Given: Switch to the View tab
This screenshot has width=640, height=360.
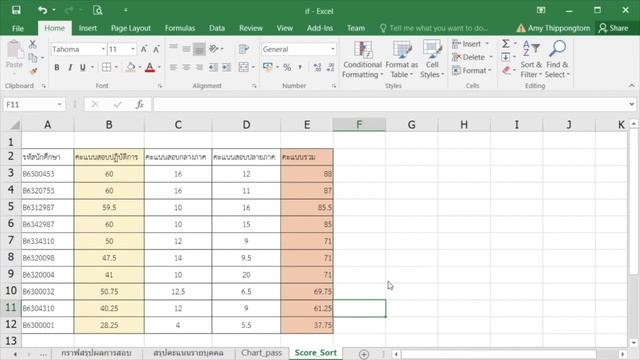Looking at the screenshot, I should pos(284,28).
